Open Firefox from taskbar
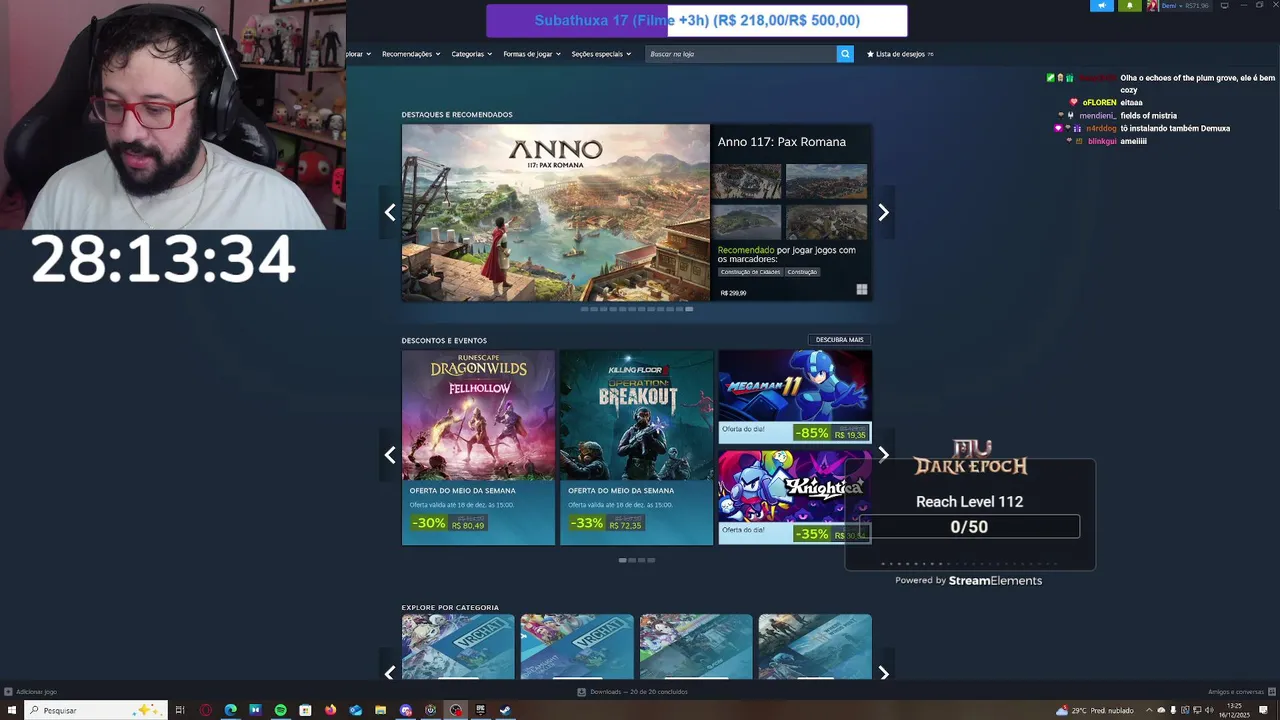Screen dimensions: 1280x720 (331, 710)
